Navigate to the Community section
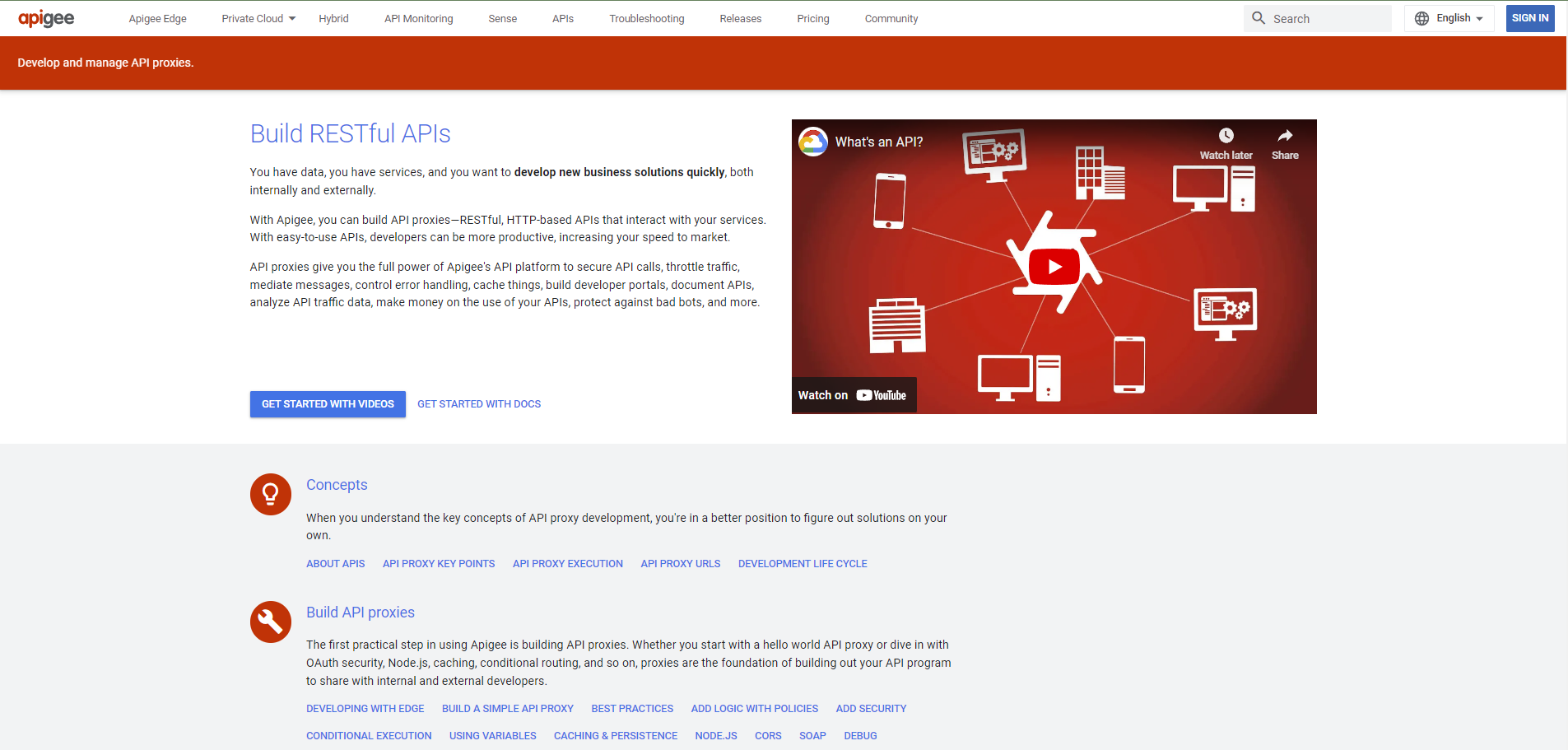Screen dimensions: 1568x750 pyautogui.click(x=891, y=18)
